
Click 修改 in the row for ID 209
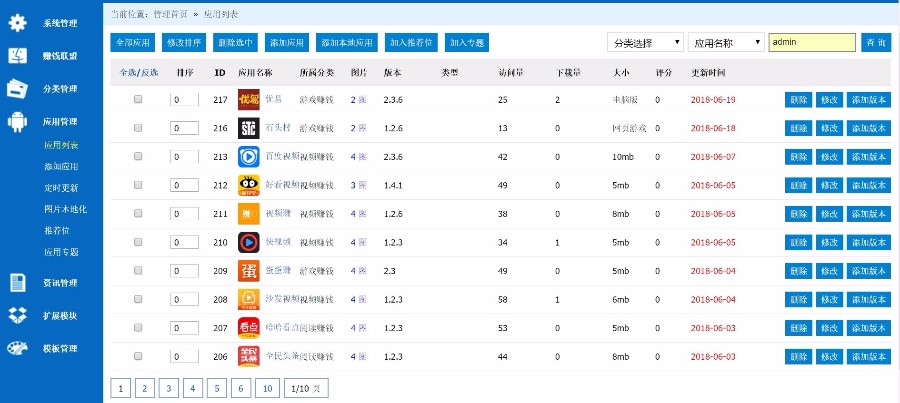pyautogui.click(x=829, y=271)
